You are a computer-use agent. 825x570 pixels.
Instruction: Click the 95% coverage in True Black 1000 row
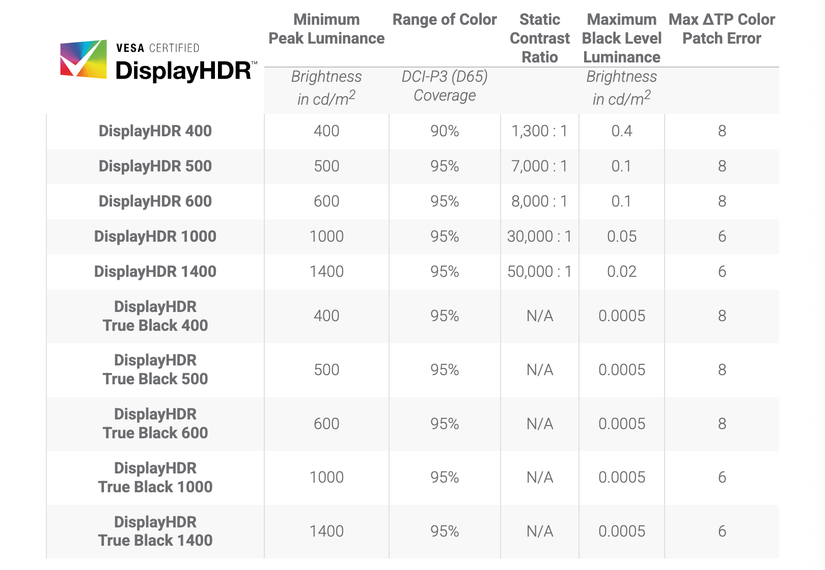(x=445, y=477)
